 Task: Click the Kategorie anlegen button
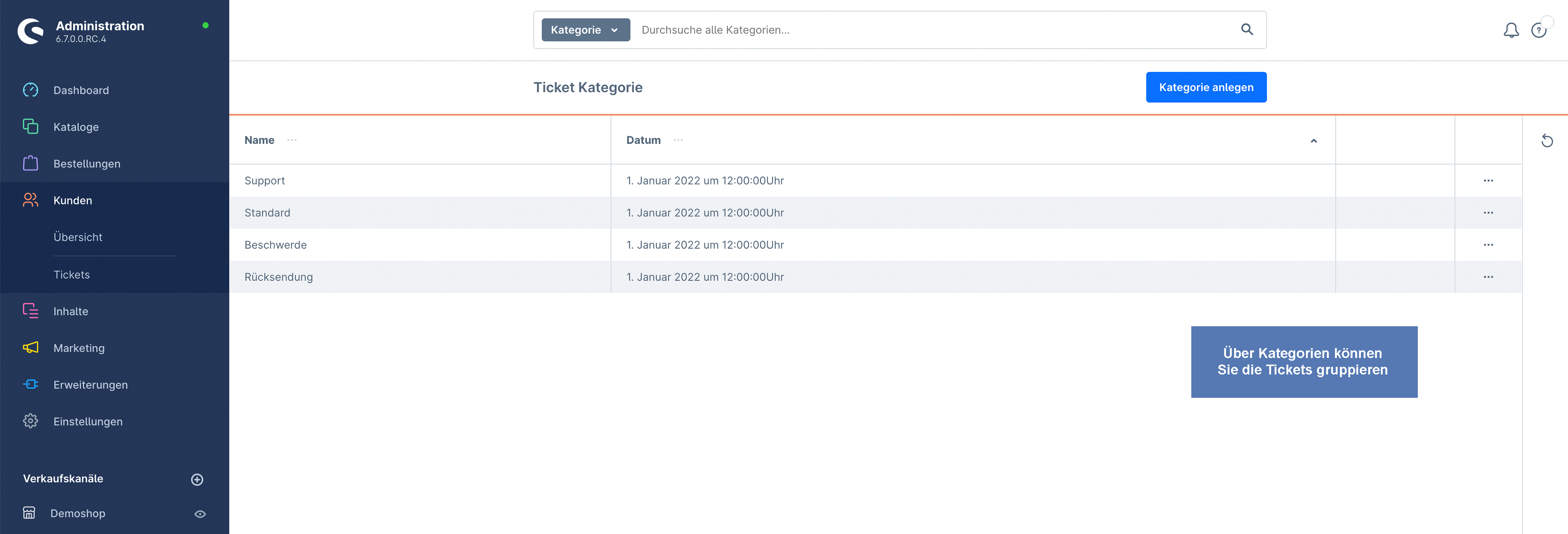[x=1206, y=87]
